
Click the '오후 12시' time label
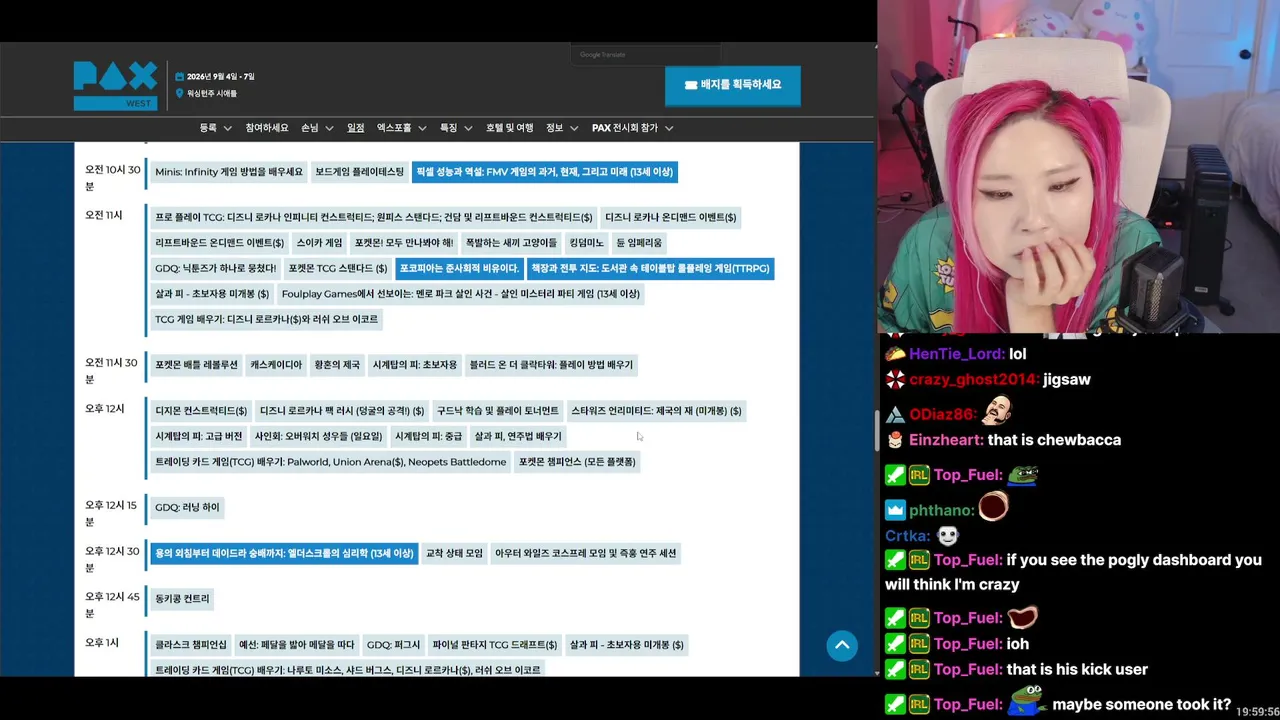coord(105,409)
